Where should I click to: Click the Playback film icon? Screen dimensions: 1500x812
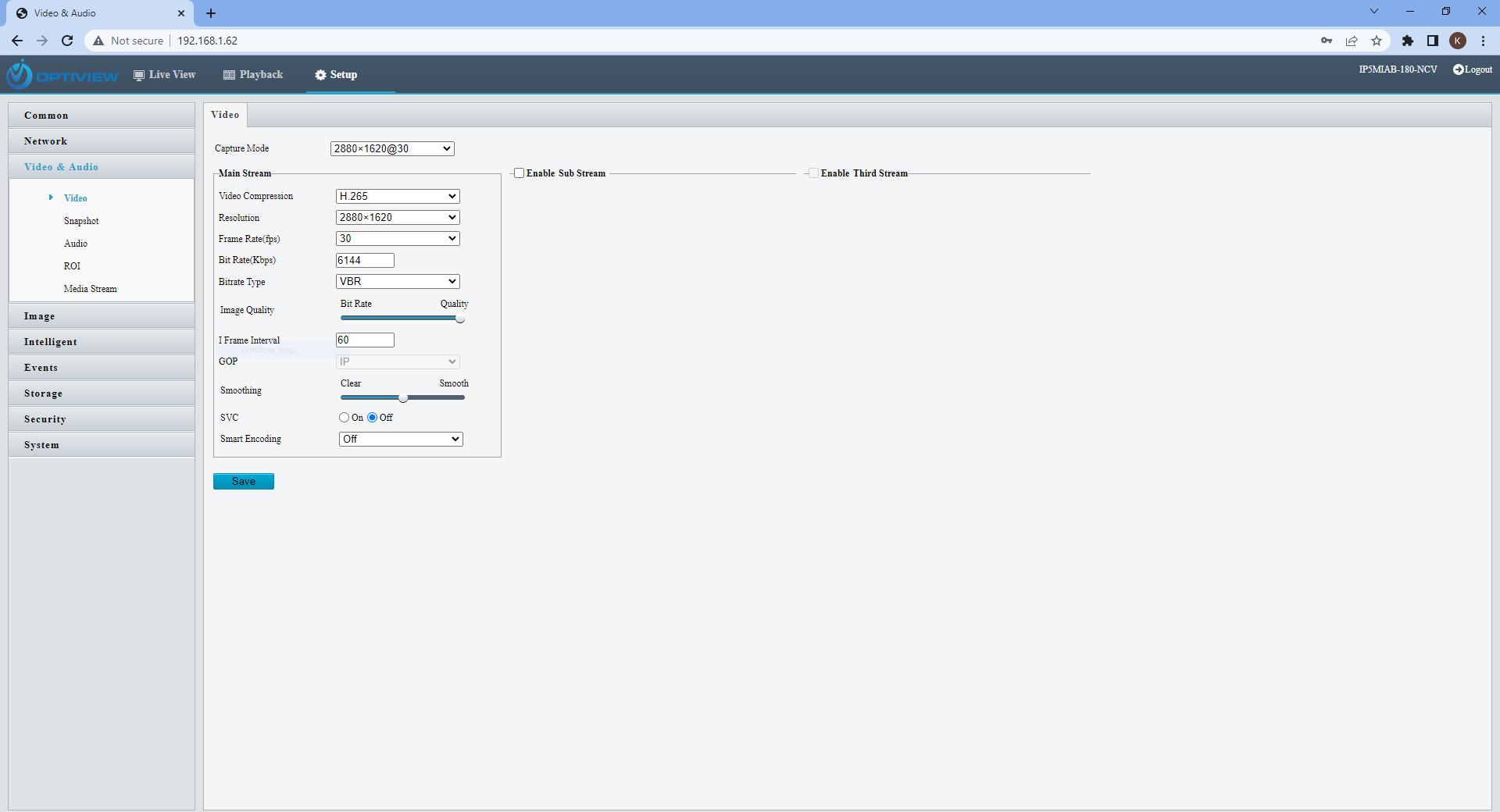click(229, 75)
